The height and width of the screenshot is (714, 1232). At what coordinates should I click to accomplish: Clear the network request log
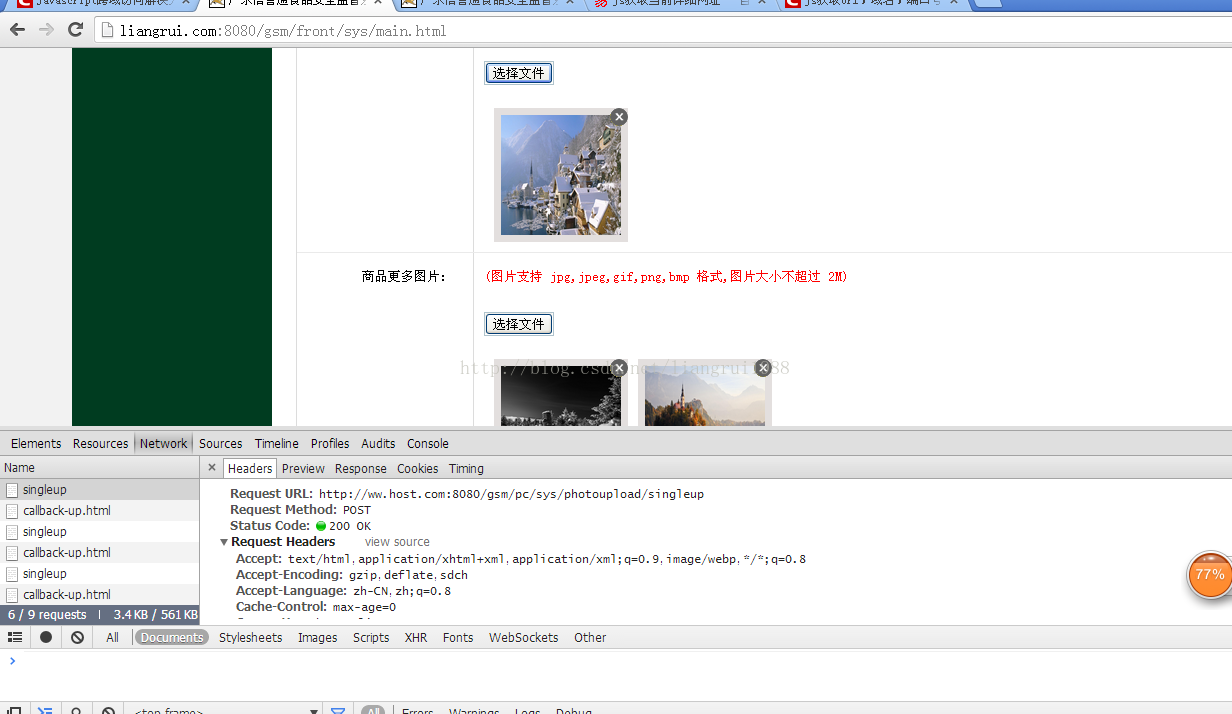click(x=77, y=637)
